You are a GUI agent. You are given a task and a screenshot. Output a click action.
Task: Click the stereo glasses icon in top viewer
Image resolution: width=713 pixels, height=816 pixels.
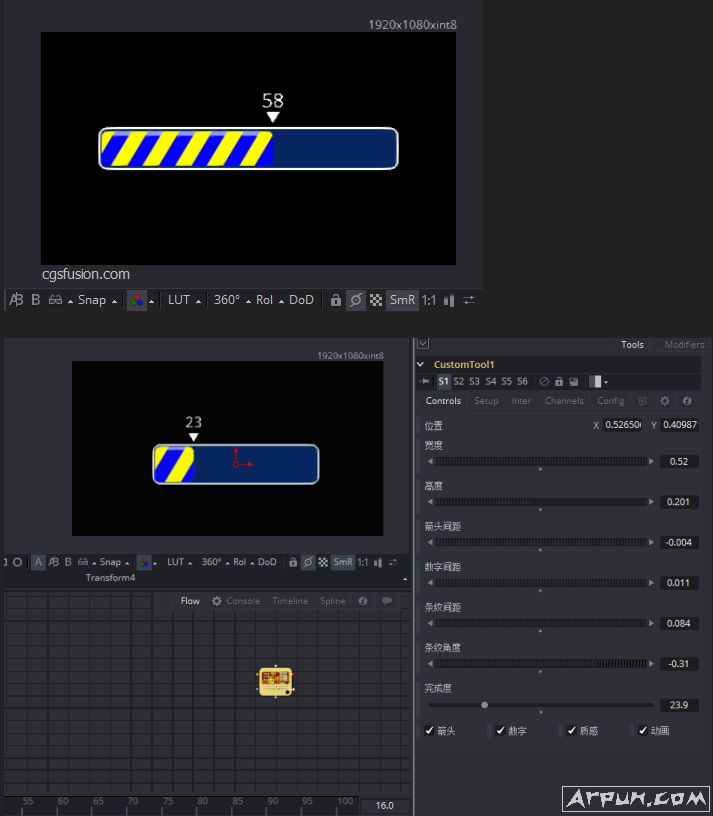point(56,300)
